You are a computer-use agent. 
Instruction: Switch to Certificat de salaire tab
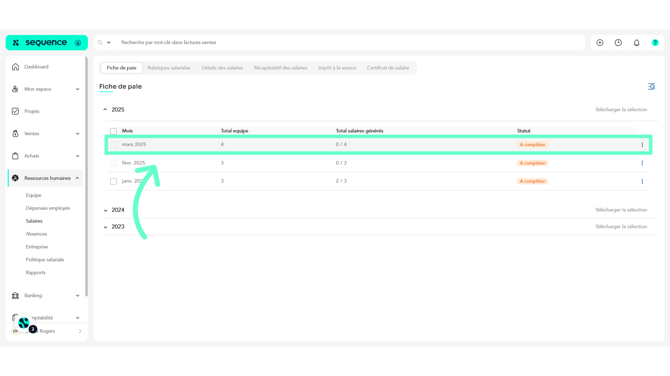[x=388, y=68]
